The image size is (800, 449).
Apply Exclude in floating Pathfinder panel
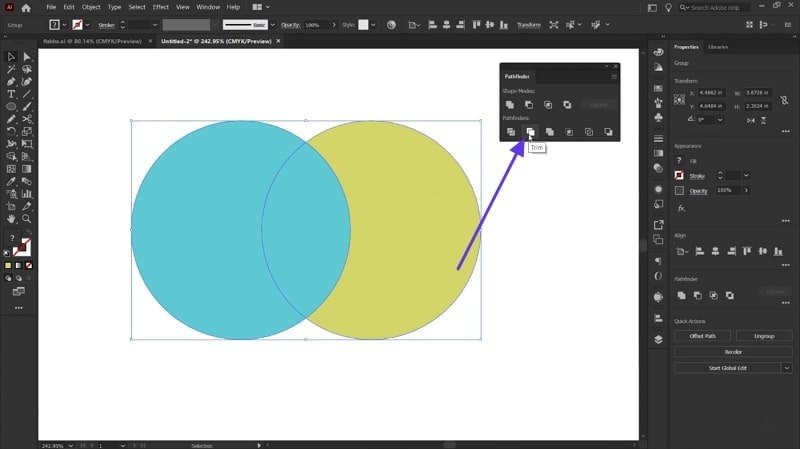567,105
